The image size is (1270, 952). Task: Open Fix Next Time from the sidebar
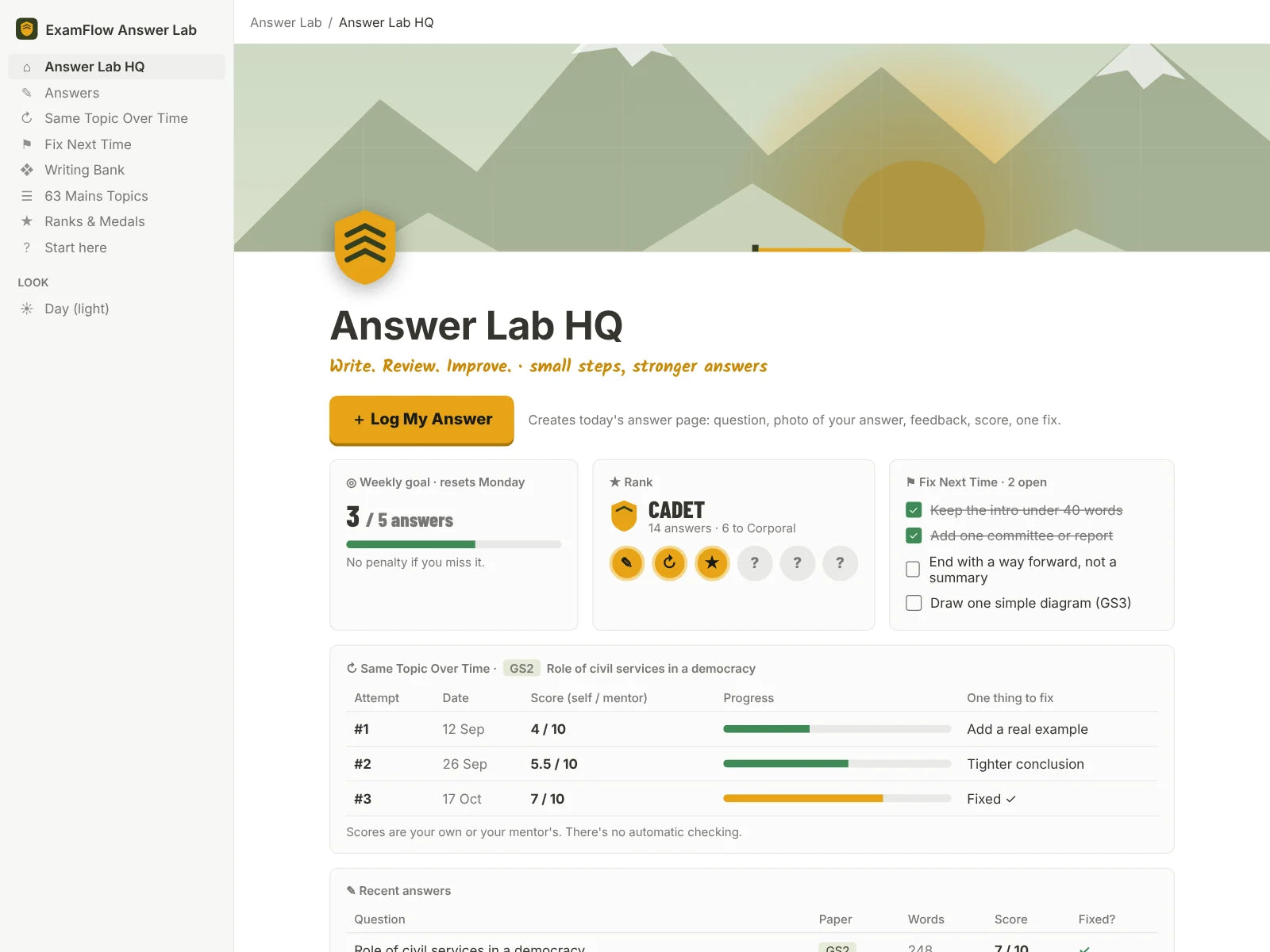[x=117, y=144]
